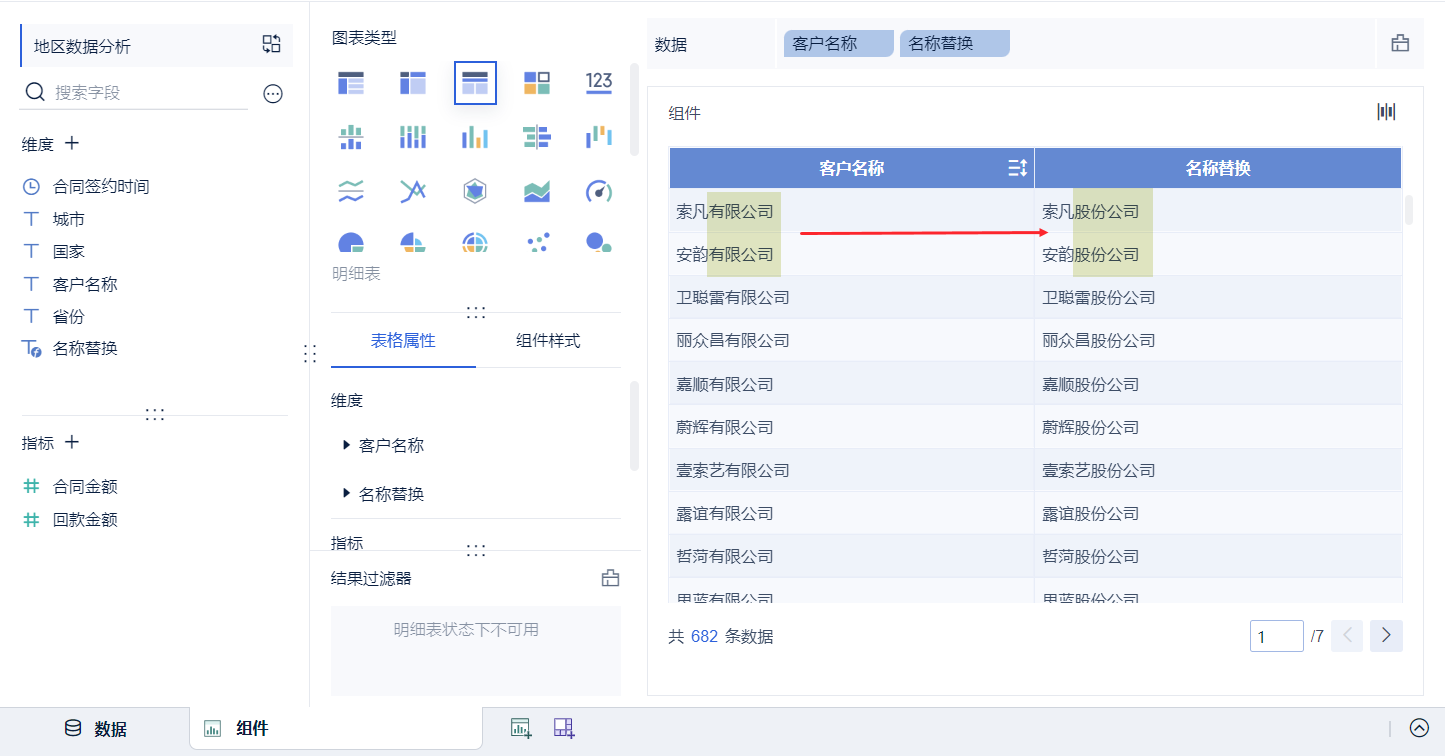Select the pie chart type
Image resolution: width=1445 pixels, height=756 pixels.
[x=351, y=241]
